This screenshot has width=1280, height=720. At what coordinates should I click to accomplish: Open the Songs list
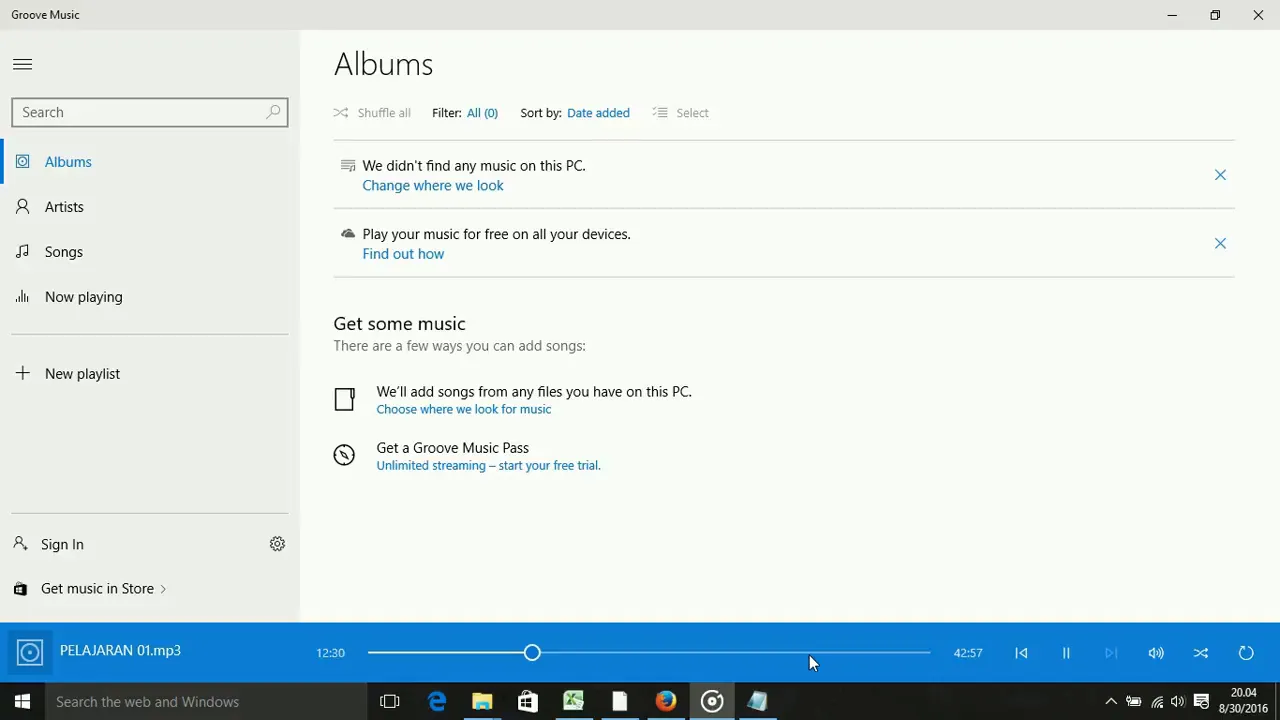coord(150,252)
